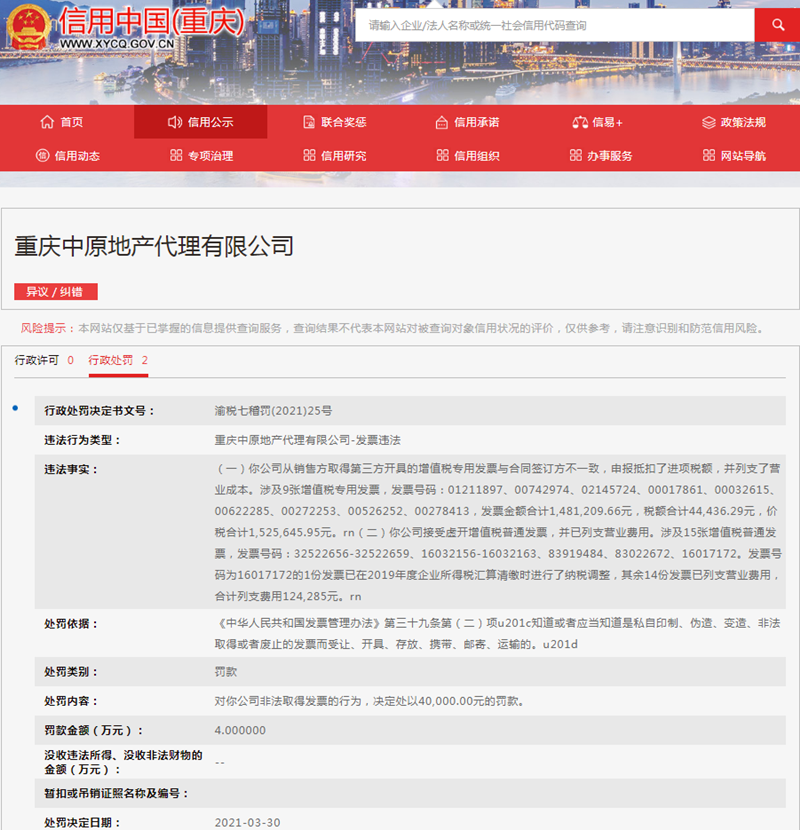Select document number 渝税七稽罚(2021)25号

(x=273, y=411)
